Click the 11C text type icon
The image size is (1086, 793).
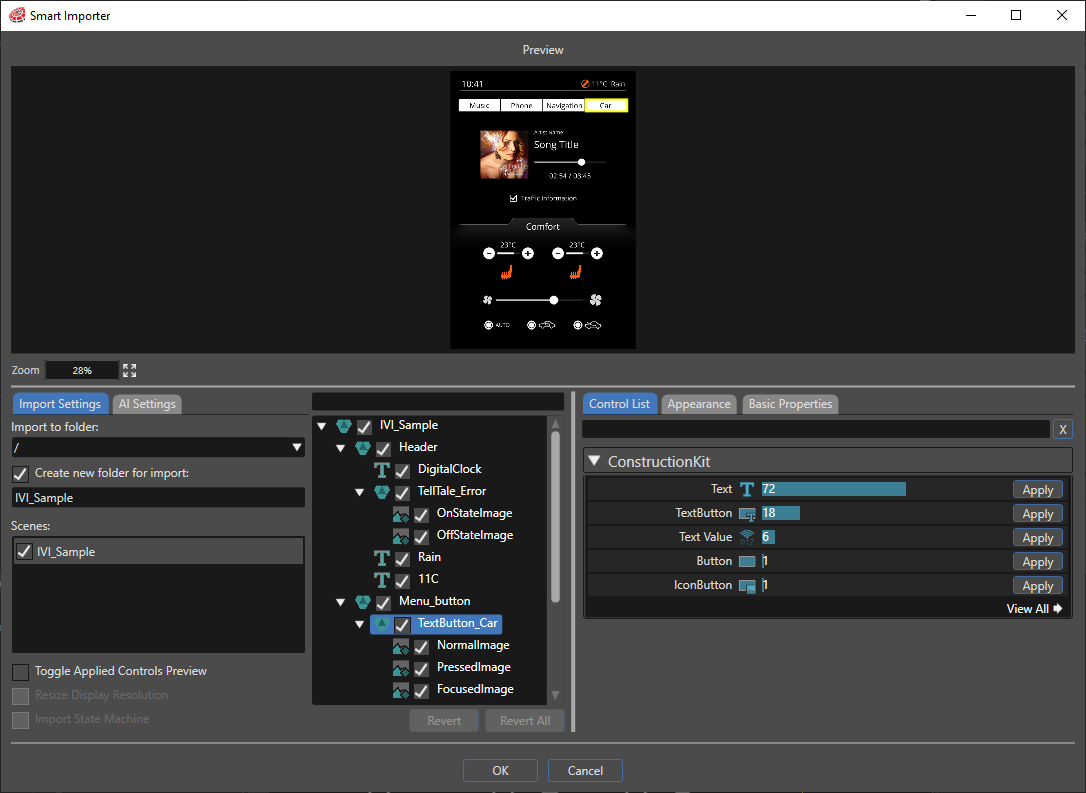[382, 580]
